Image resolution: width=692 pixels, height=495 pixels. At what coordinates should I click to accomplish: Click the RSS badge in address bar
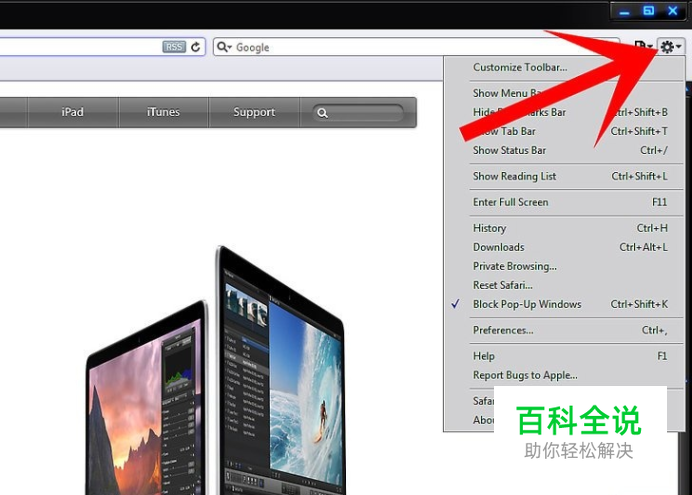point(174,47)
